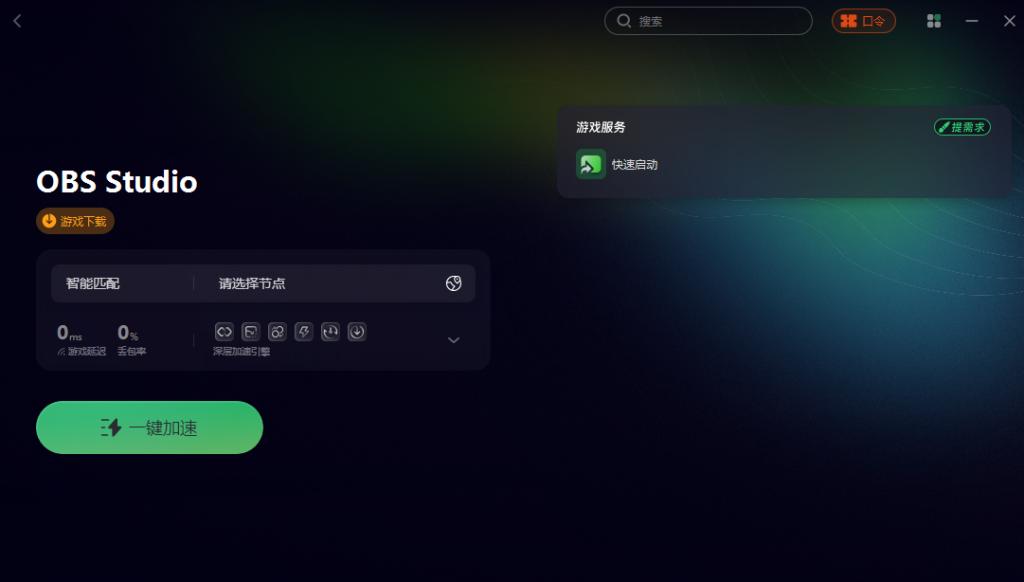Screen dimensions: 1024x582
Task: Click the second deep acceleration engine icon
Action: 251,332
